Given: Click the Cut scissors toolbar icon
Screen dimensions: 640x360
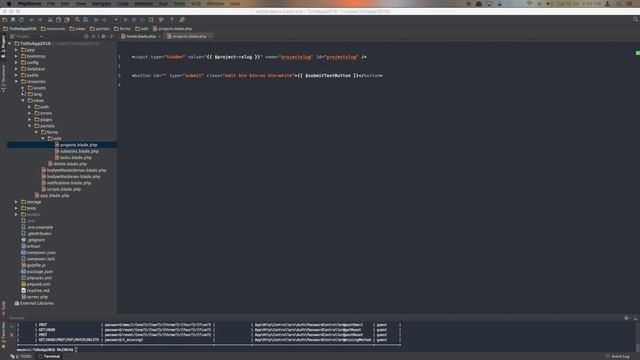Looking at the screenshot, I should coord(50,20).
